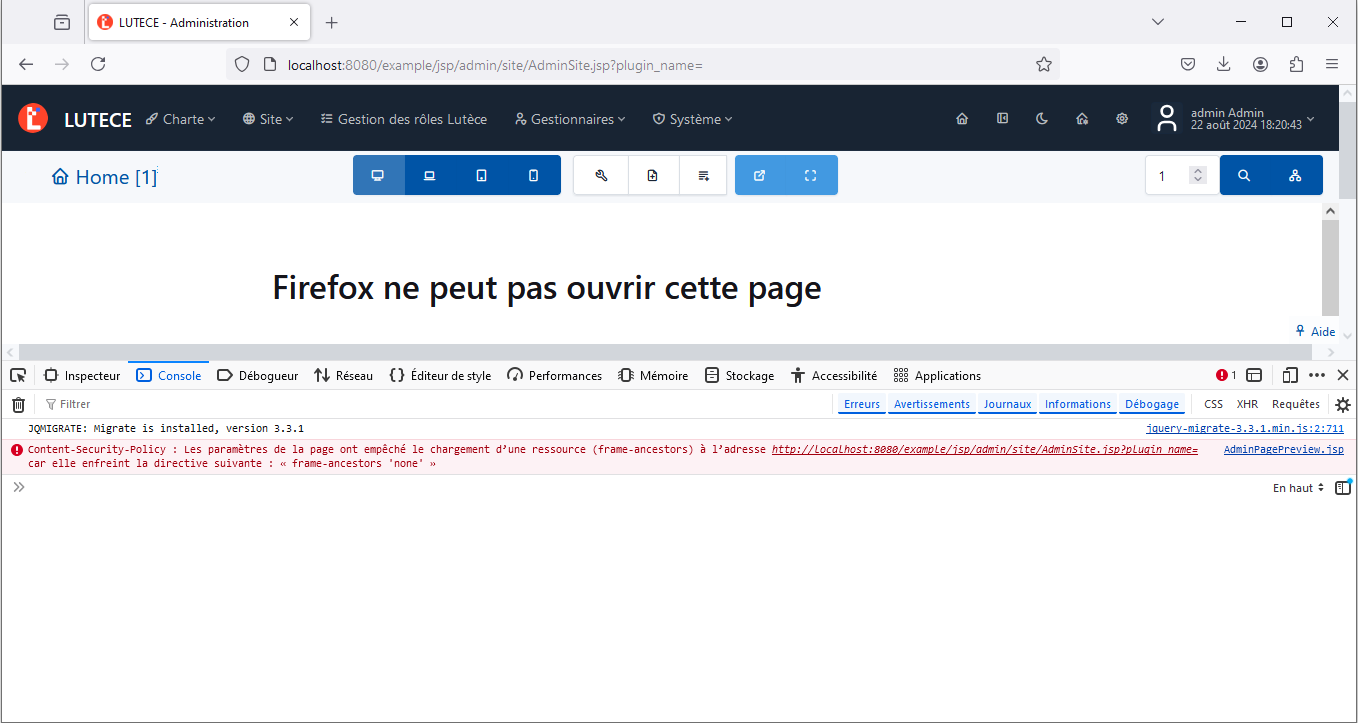
Task: Open the Système menu dropdown
Action: point(692,118)
